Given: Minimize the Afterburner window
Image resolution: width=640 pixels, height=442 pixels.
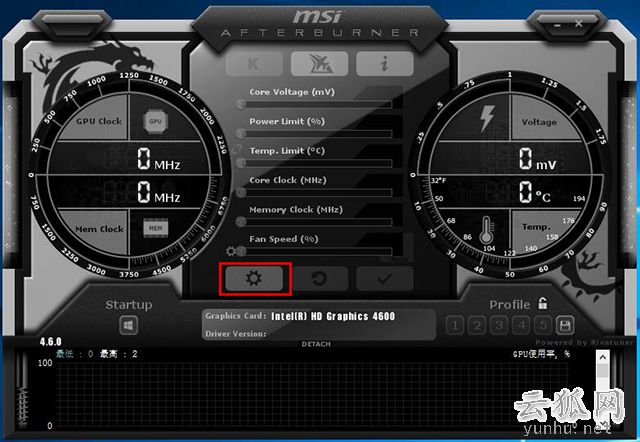Looking at the screenshot, I should (x=558, y=26).
